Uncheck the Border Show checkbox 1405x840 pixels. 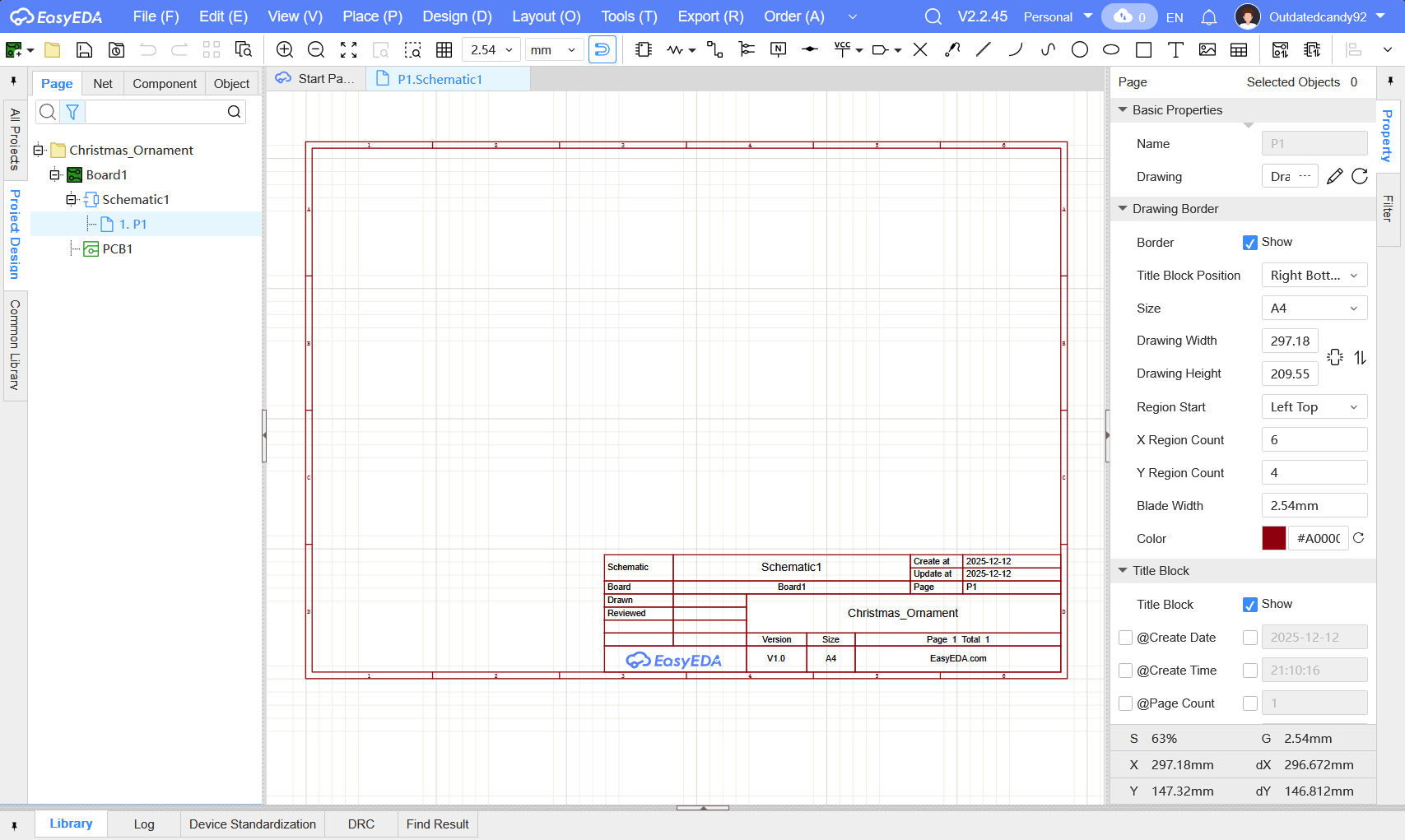[1250, 243]
